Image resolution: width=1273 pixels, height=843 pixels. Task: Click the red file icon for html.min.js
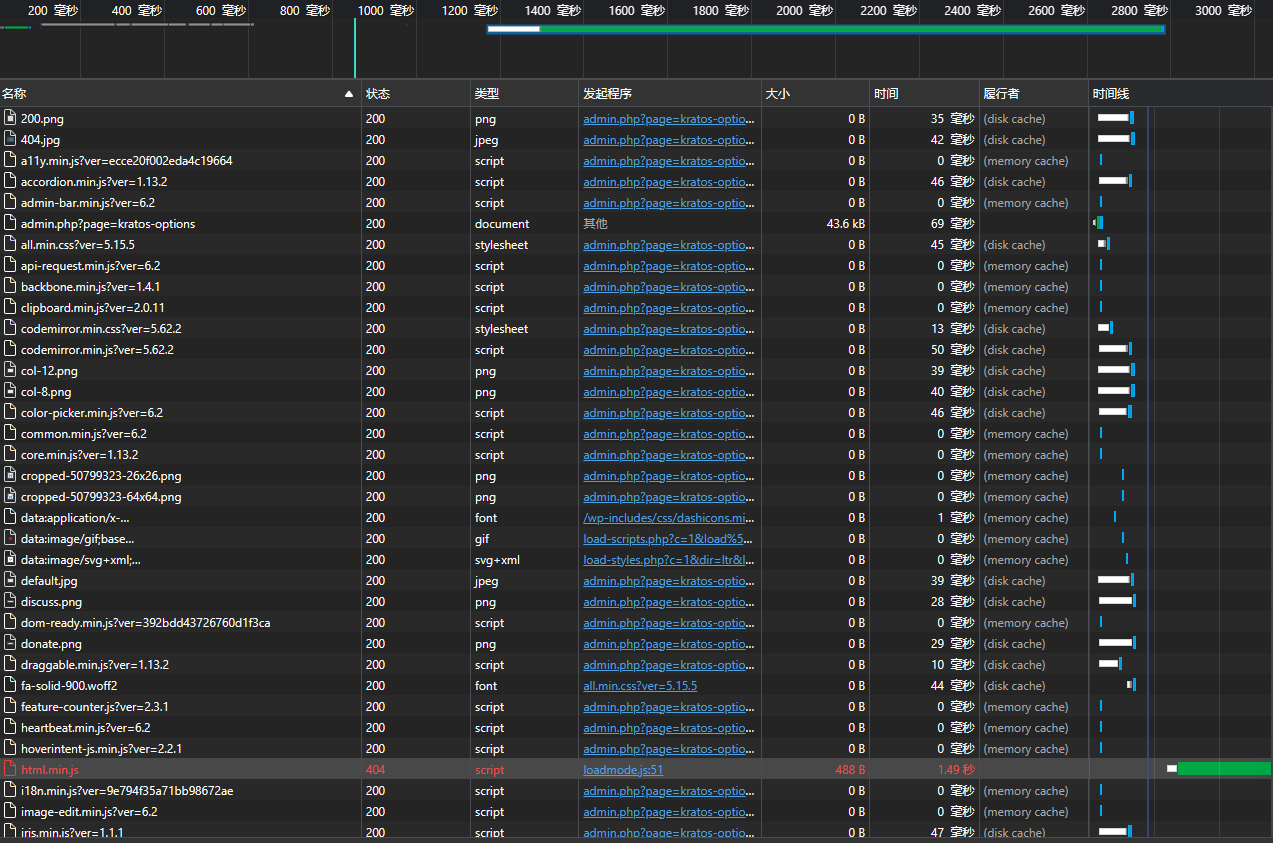[10, 769]
